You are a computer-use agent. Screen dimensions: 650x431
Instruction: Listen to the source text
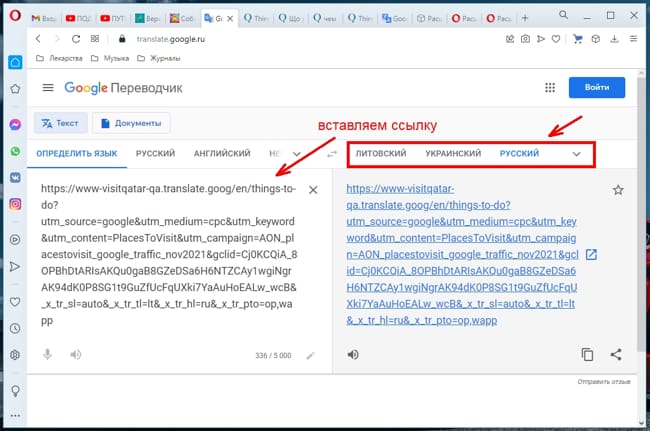pyautogui.click(x=75, y=355)
